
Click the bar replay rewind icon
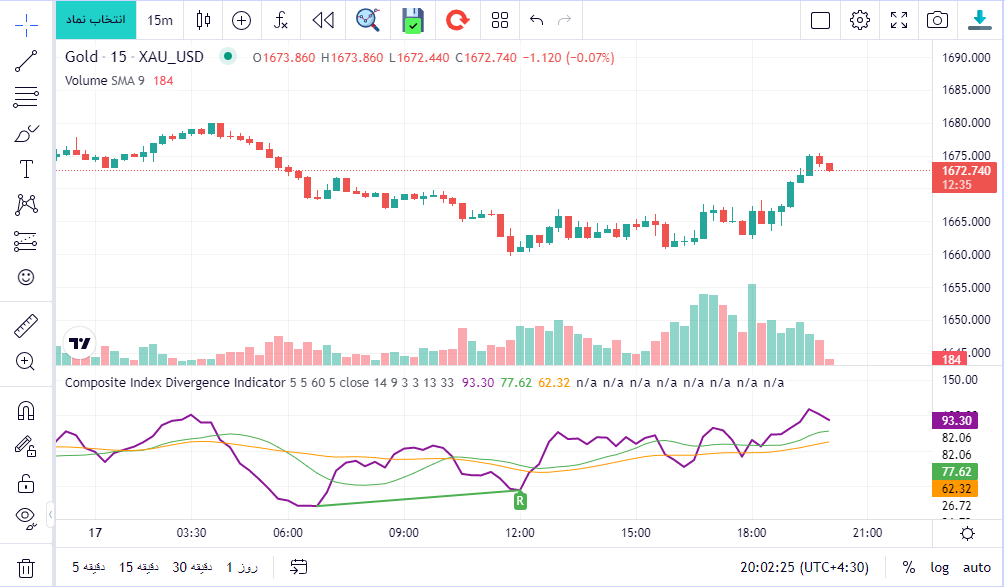tap(322, 20)
